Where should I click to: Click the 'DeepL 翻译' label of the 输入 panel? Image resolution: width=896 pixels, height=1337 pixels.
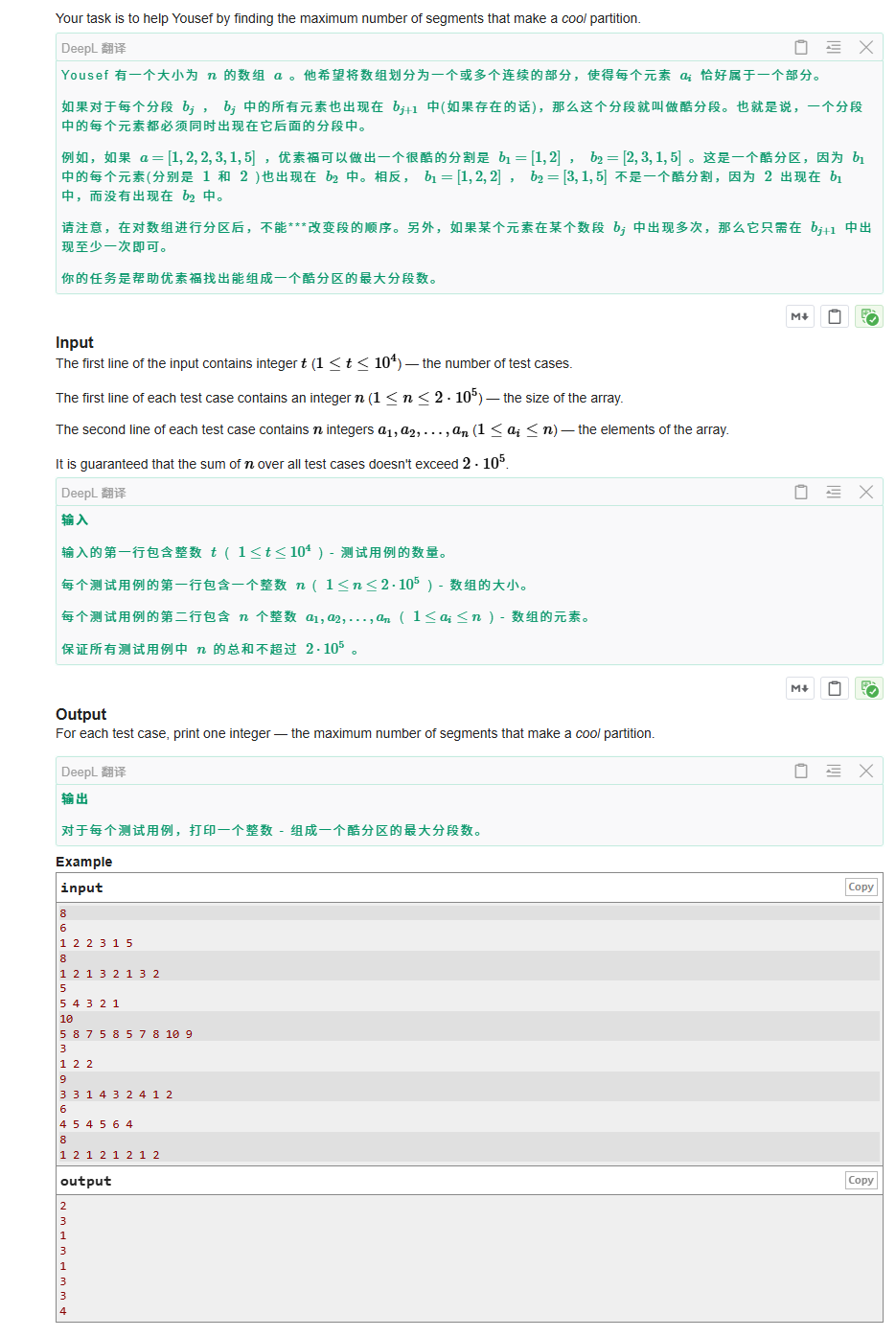pos(94,493)
